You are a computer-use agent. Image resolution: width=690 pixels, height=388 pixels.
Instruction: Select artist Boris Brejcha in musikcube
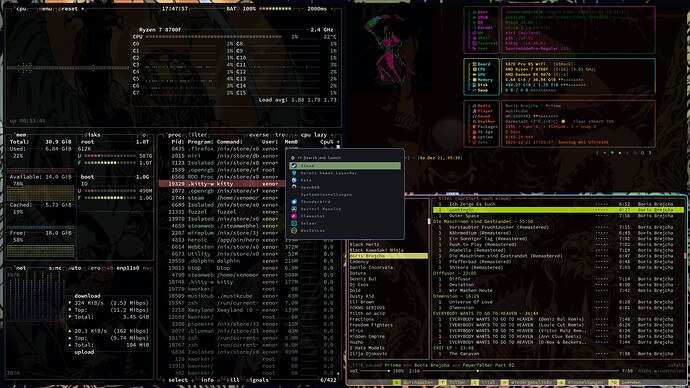coord(388,256)
